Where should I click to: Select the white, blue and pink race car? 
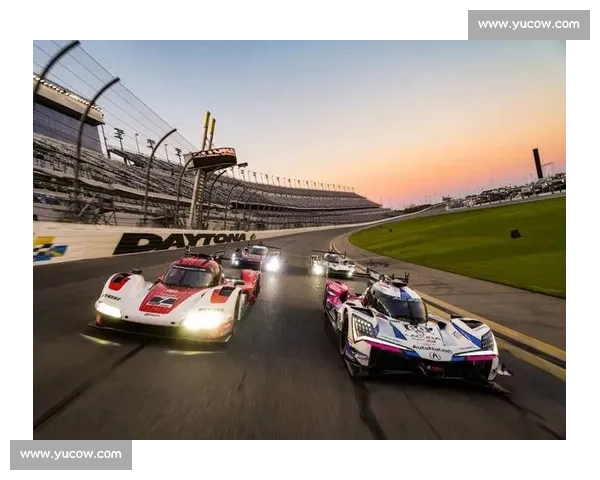click(x=410, y=328)
